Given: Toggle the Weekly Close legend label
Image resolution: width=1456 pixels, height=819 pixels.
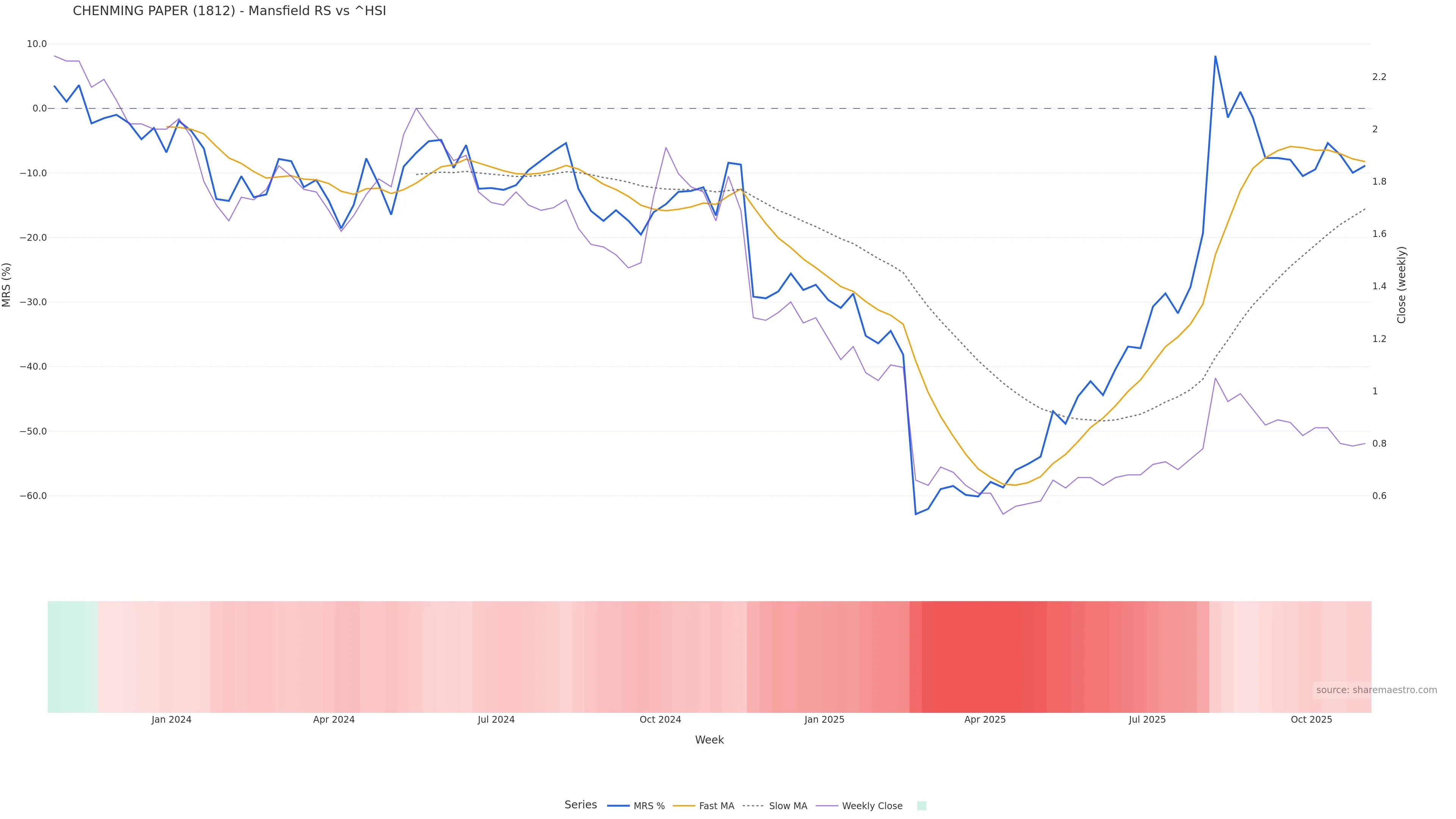Looking at the screenshot, I should (872, 806).
